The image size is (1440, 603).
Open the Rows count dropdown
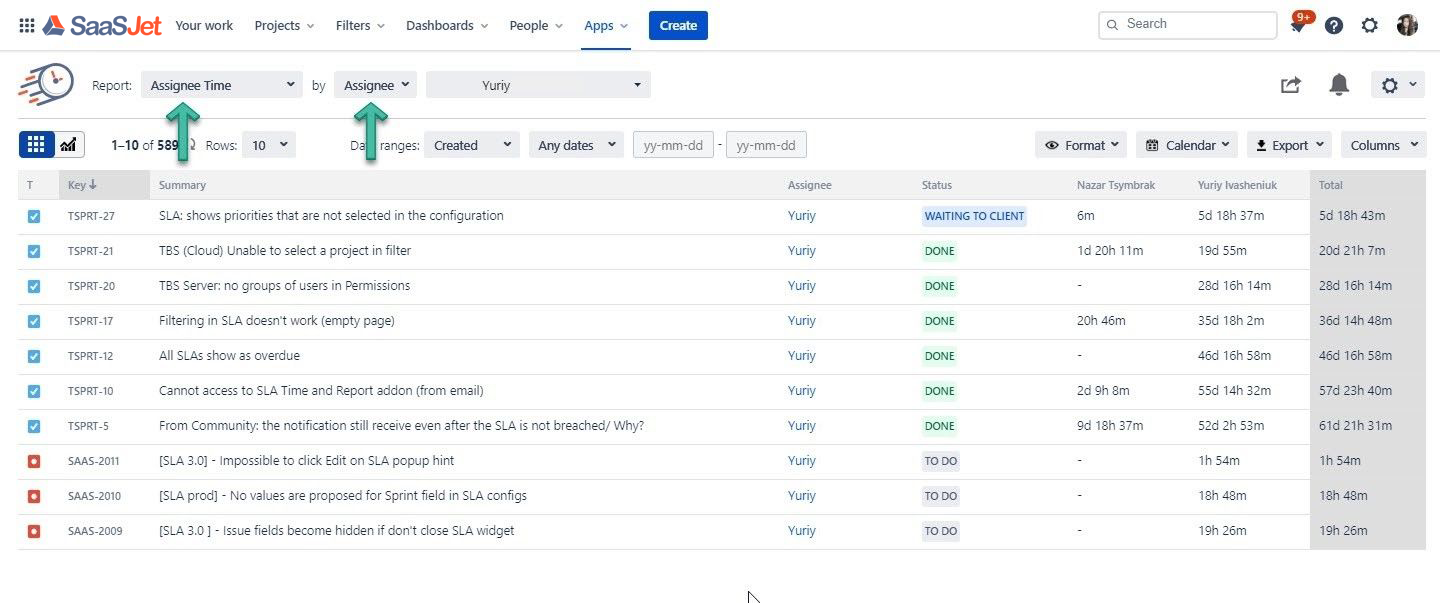point(269,145)
